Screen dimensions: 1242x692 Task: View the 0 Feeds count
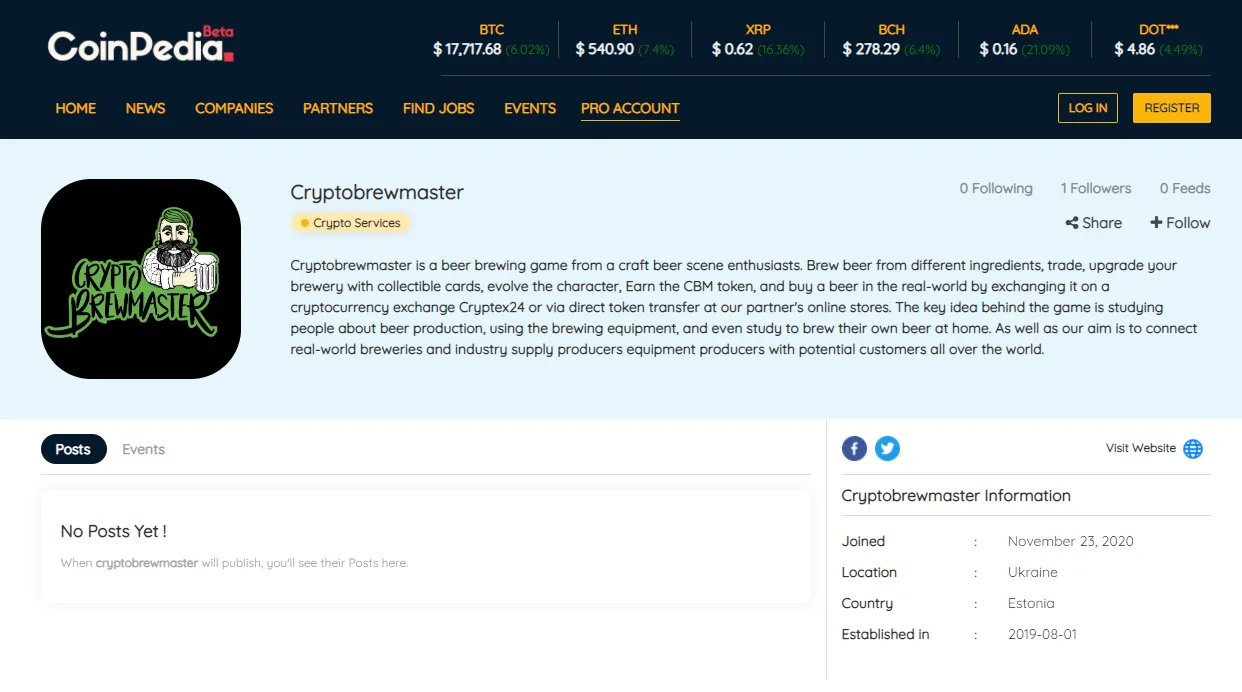[1185, 188]
